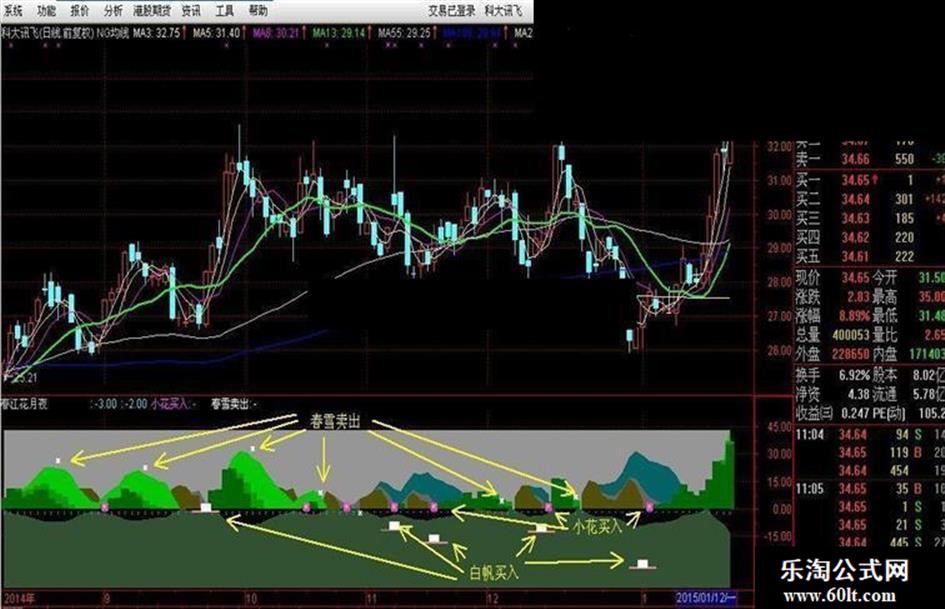Click the 收益 0.247 value
The height and width of the screenshot is (609, 945).
pyautogui.click(x=855, y=413)
